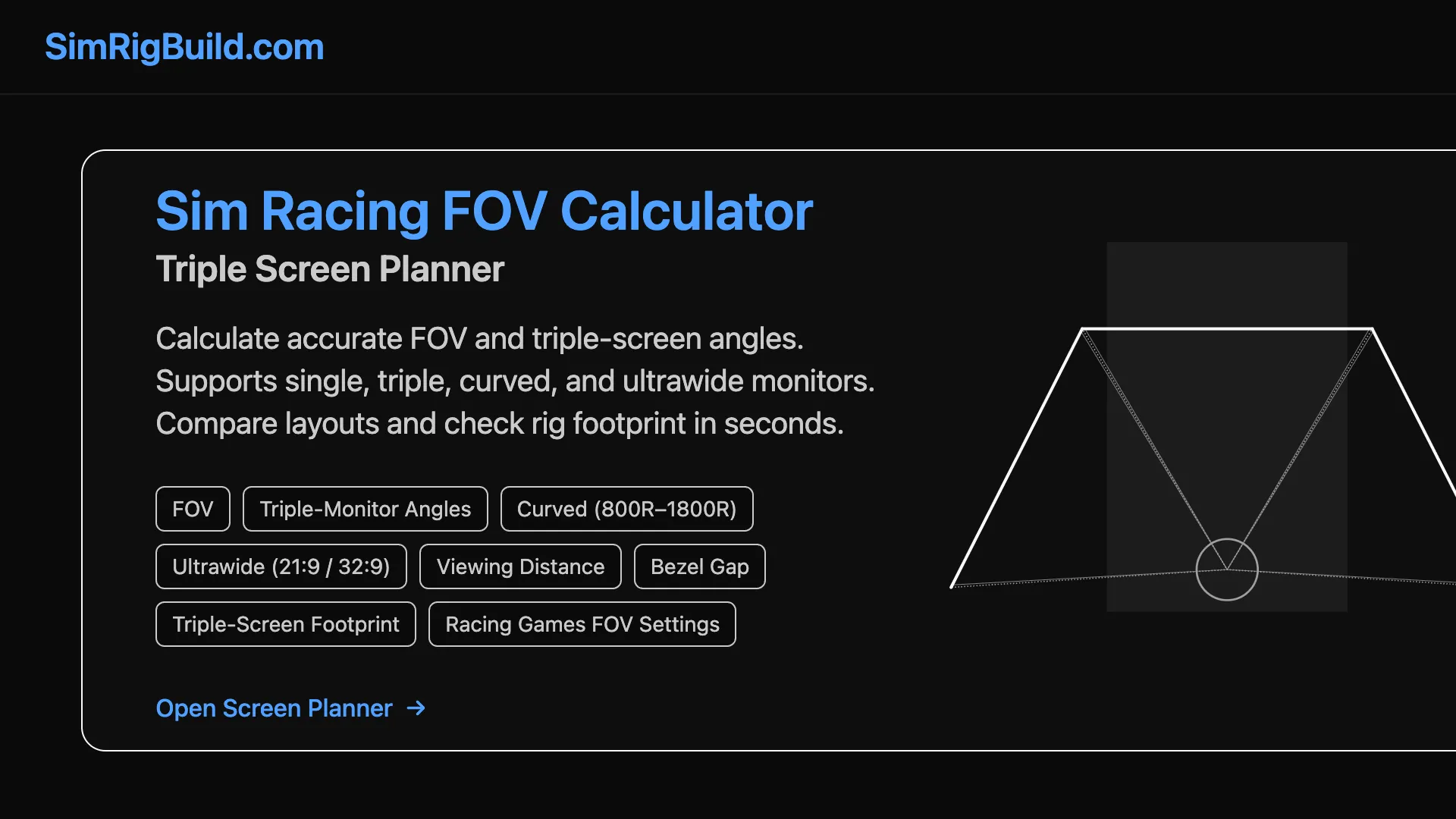This screenshot has height=819, width=1456.
Task: Click the Triple-Screen Footprint chip
Action: pyautogui.click(x=285, y=624)
